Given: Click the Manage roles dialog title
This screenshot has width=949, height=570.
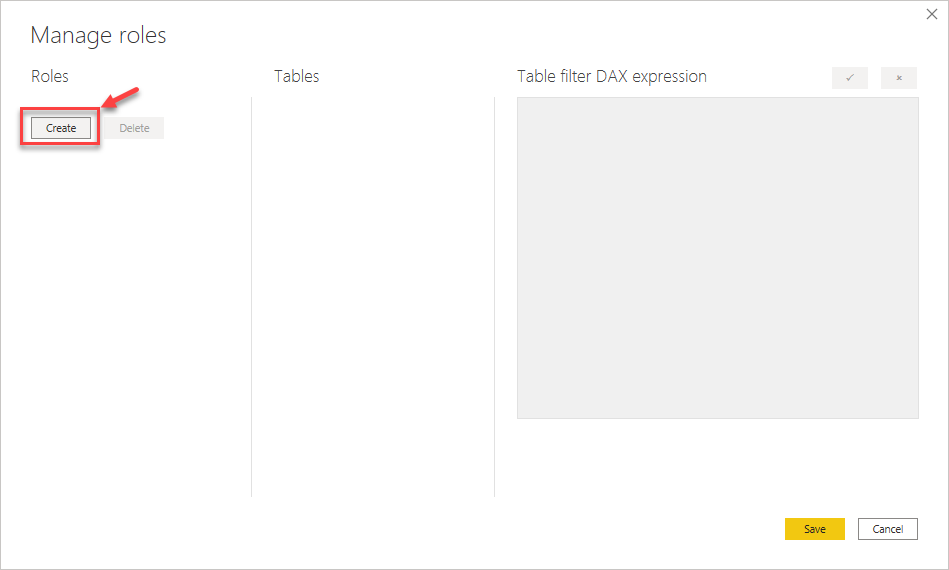Looking at the screenshot, I should 98,36.
